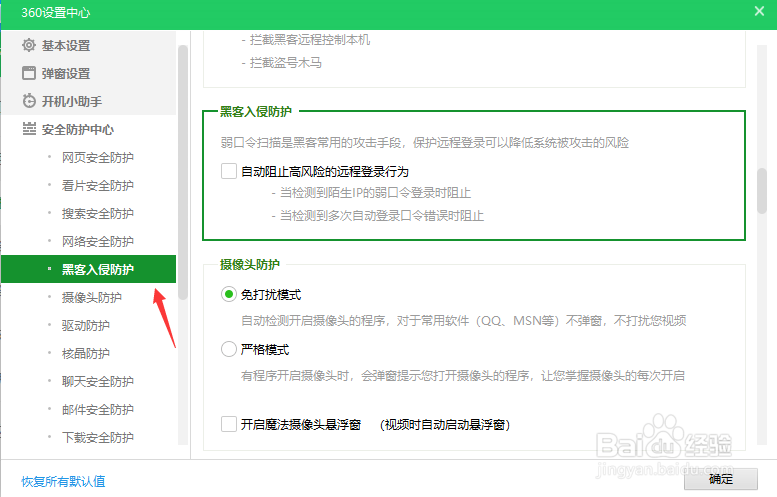
Task: Select 严格模式 radio button
Action: (228, 349)
